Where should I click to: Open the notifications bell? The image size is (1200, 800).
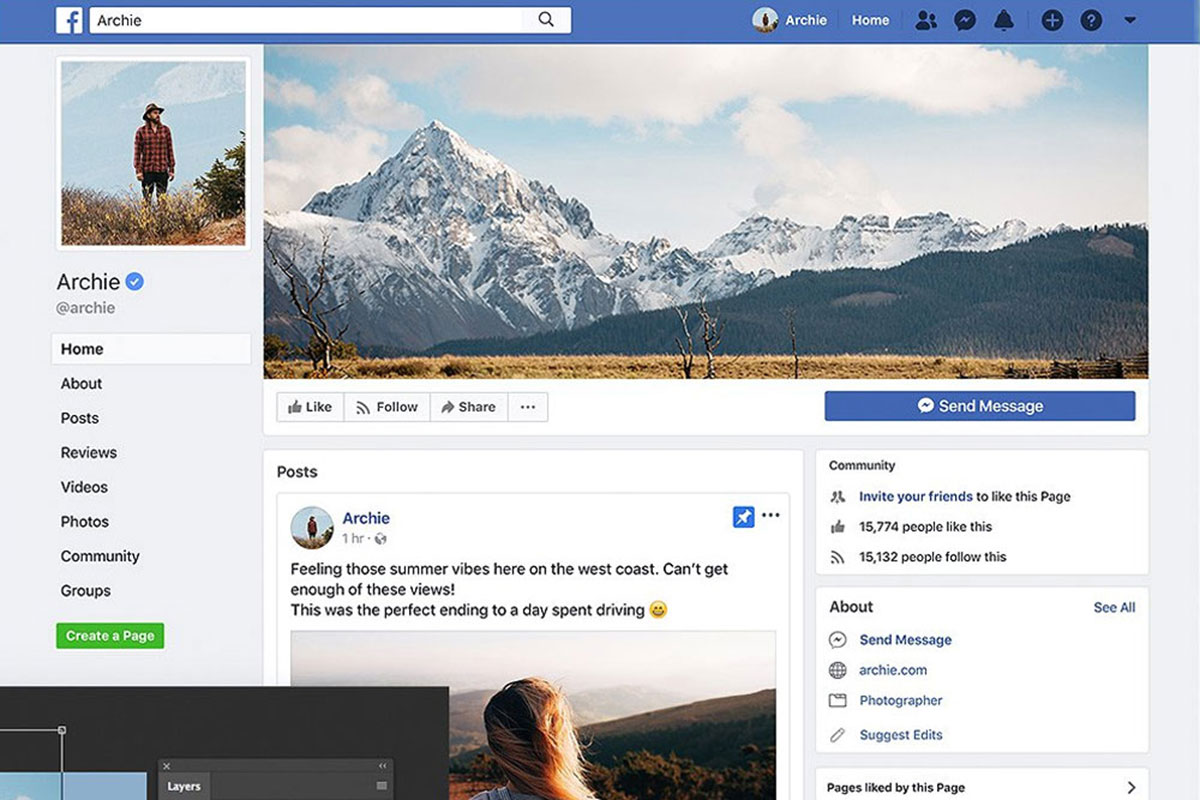pos(1003,20)
